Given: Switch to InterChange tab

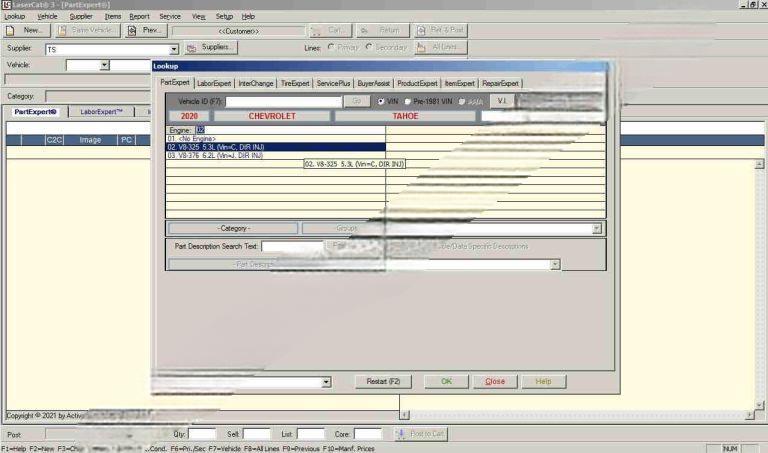Looking at the screenshot, I should click(256, 84).
